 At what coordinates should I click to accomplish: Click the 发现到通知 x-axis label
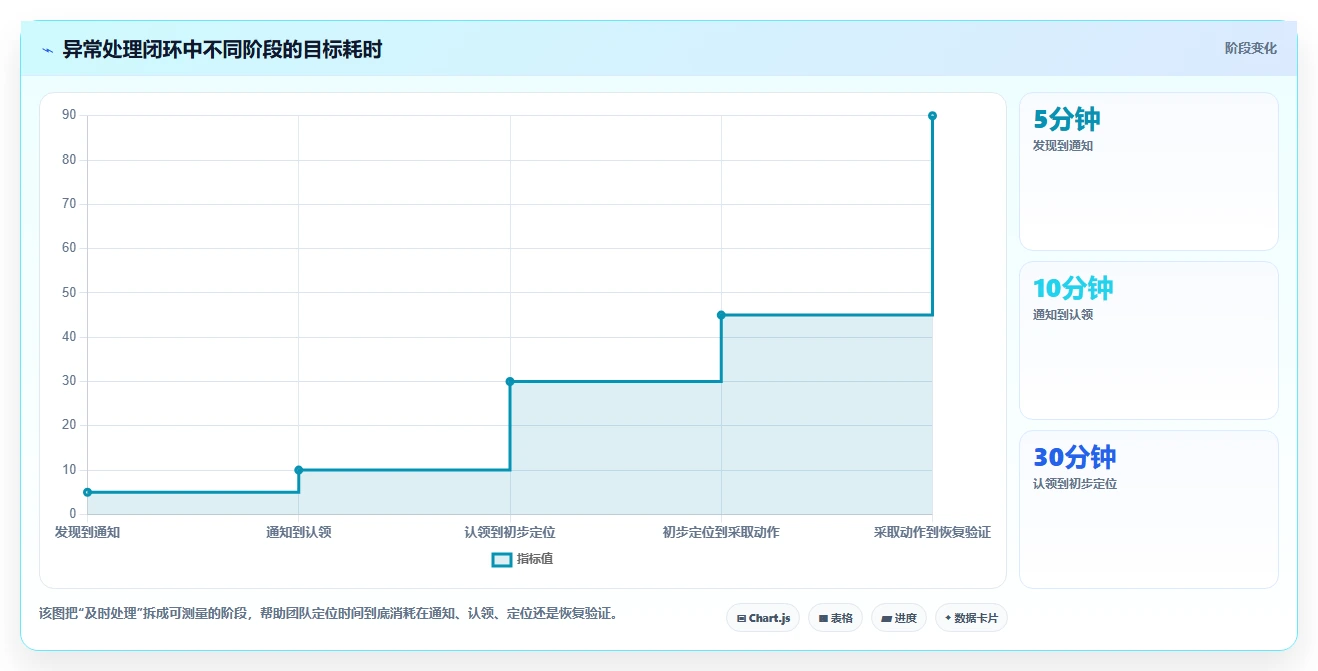87,532
